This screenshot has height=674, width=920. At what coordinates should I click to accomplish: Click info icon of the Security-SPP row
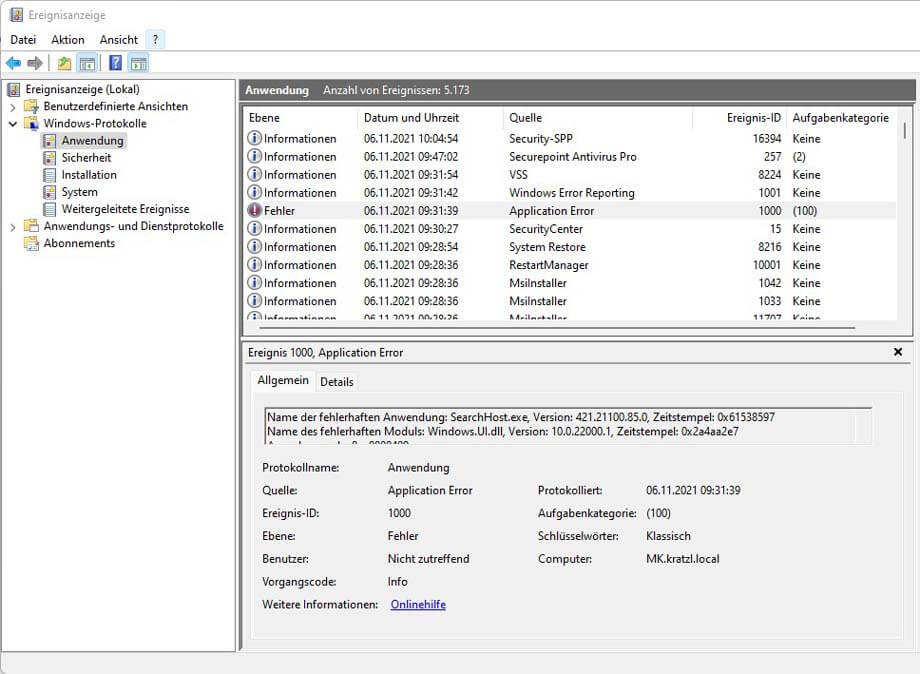tap(254, 138)
